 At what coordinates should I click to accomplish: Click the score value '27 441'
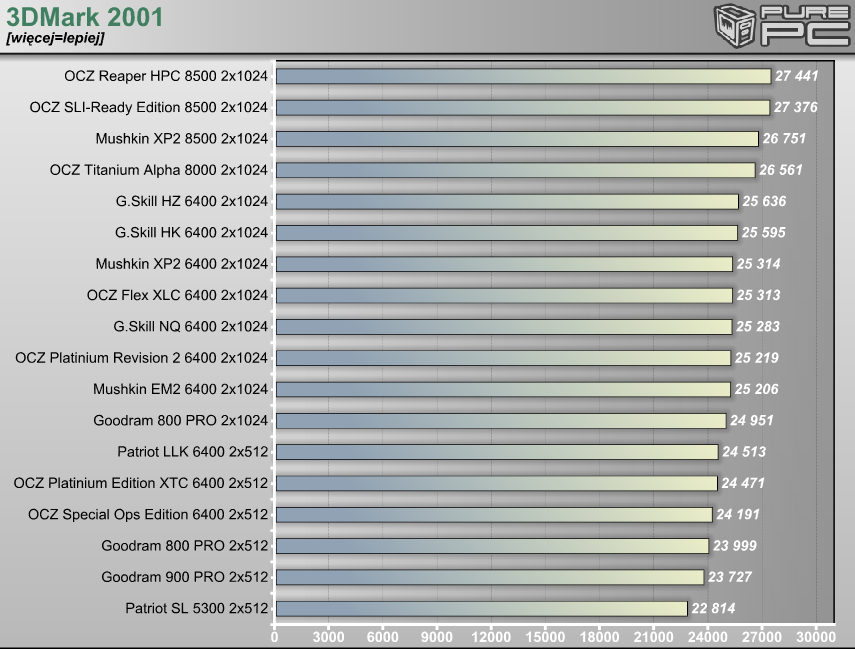tap(797, 76)
